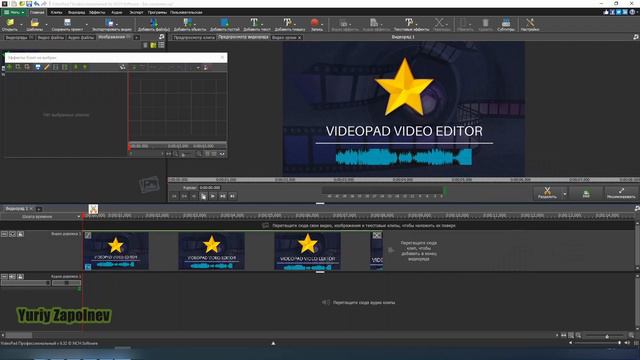
Task: Open the Шкала времени dropdown
Action: 41,217
